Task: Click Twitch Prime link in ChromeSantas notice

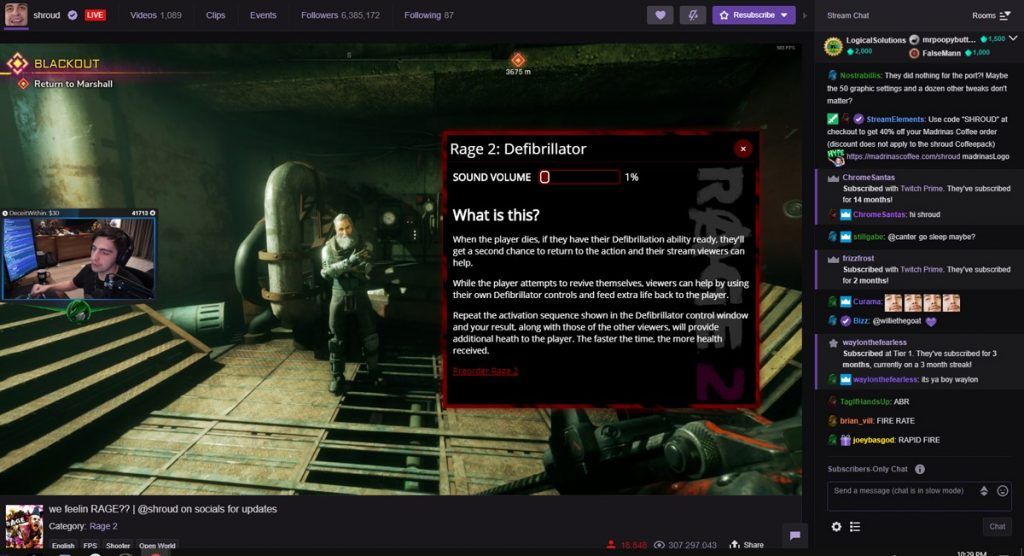Action: (x=921, y=189)
